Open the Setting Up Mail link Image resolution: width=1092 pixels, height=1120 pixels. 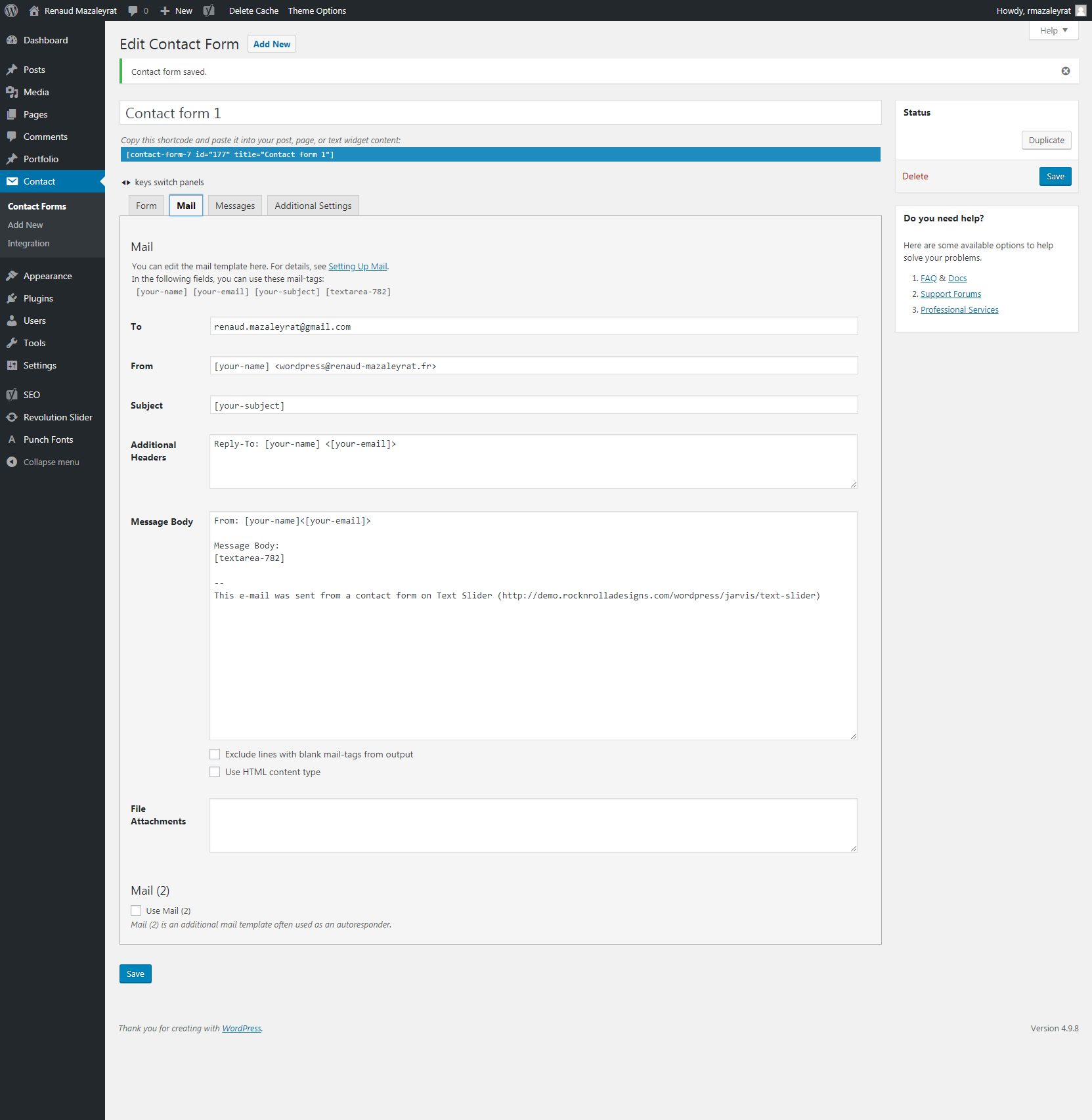[358, 266]
